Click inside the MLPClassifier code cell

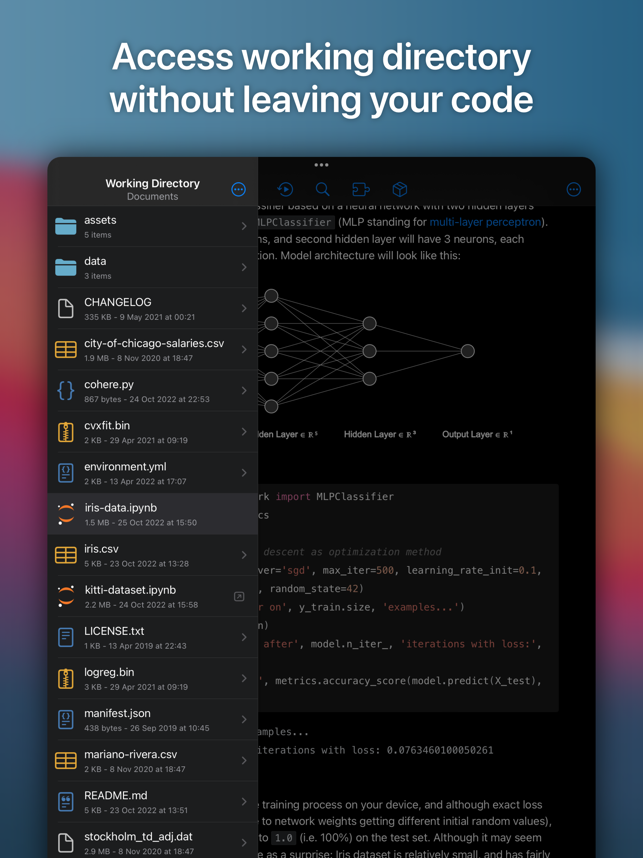pos(408,598)
